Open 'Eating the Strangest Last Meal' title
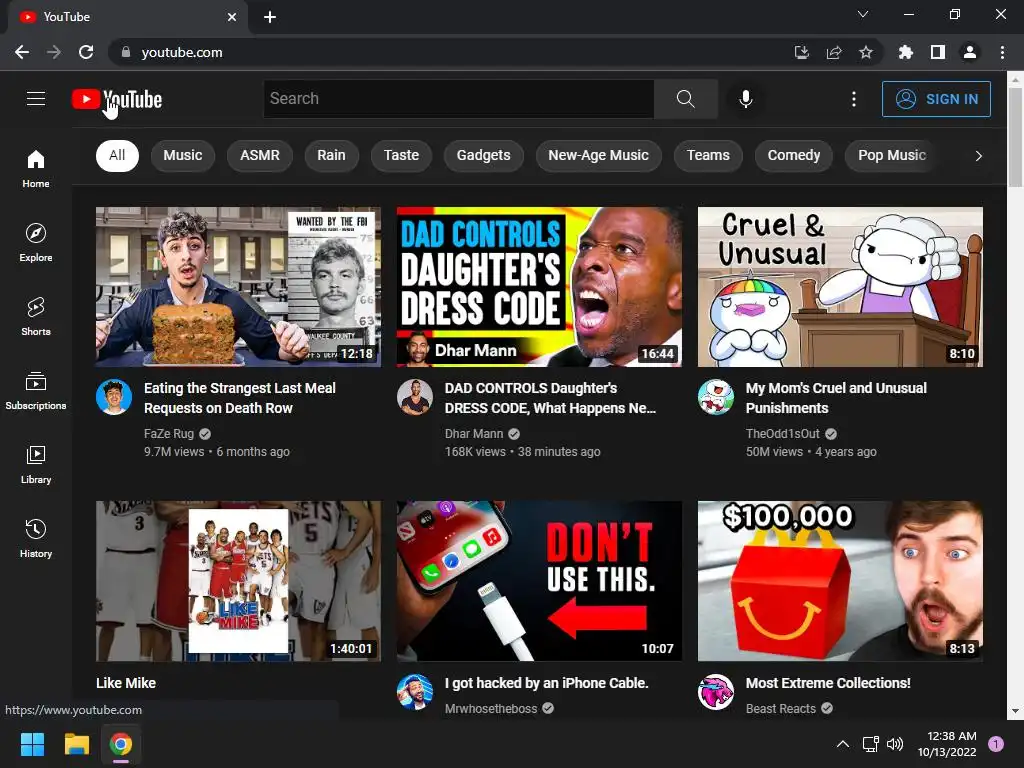This screenshot has height=768, width=1024. click(x=240, y=398)
